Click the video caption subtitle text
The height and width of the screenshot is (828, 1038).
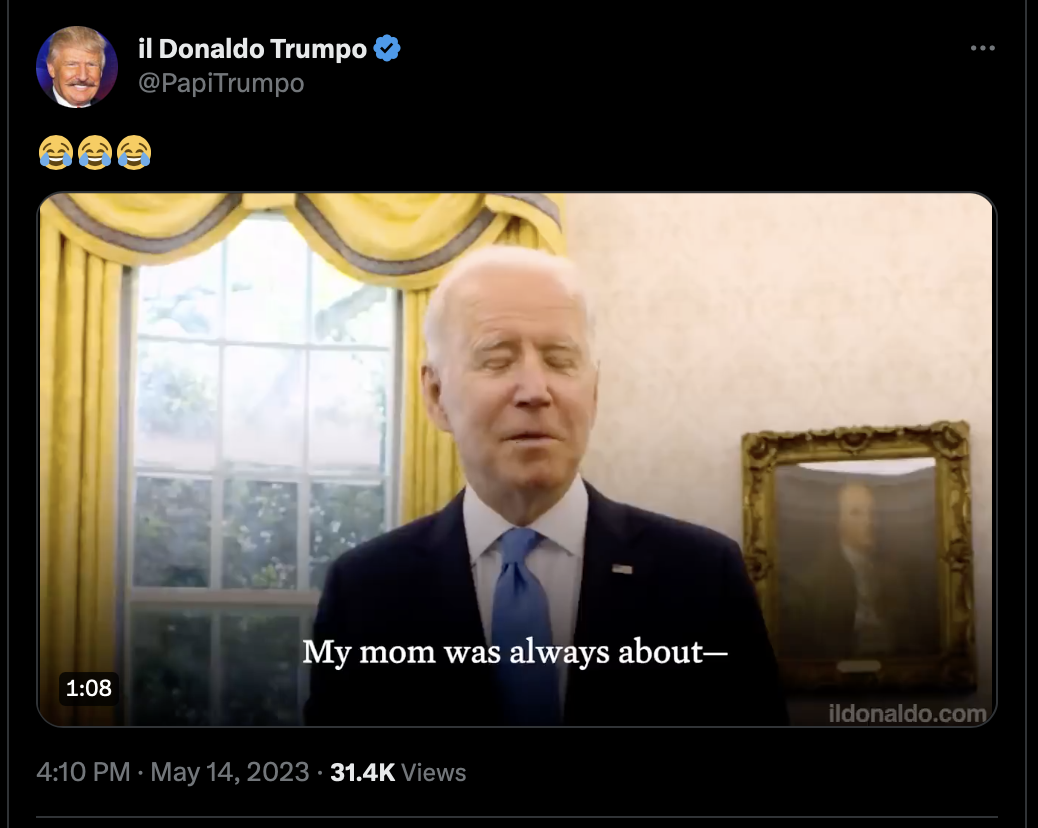tap(515, 653)
